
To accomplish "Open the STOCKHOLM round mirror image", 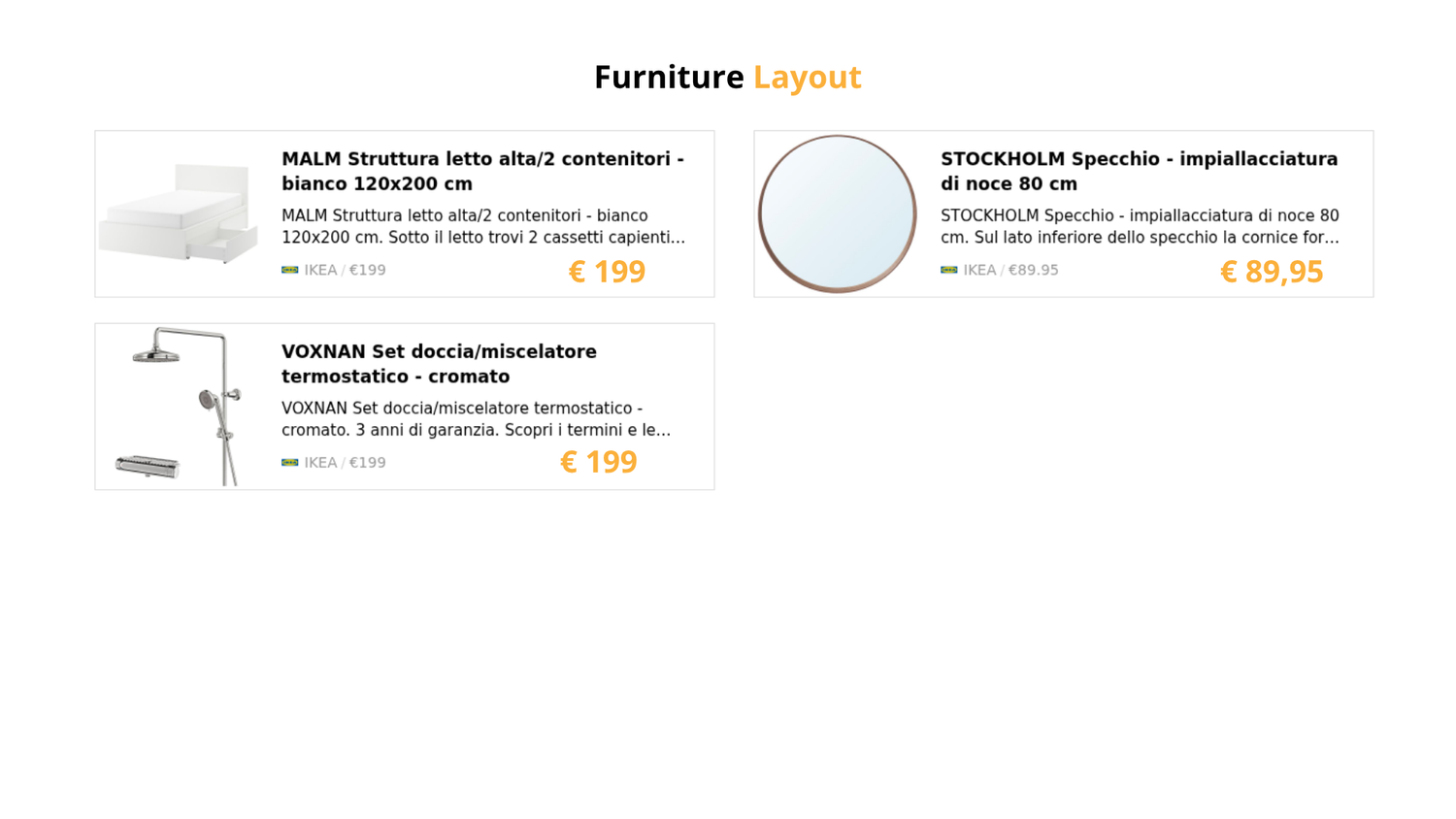I will (837, 213).
